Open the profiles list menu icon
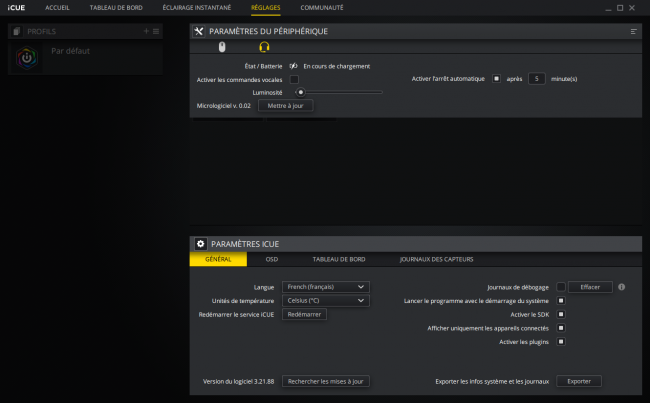Image resolution: width=650 pixels, height=403 pixels. click(156, 31)
